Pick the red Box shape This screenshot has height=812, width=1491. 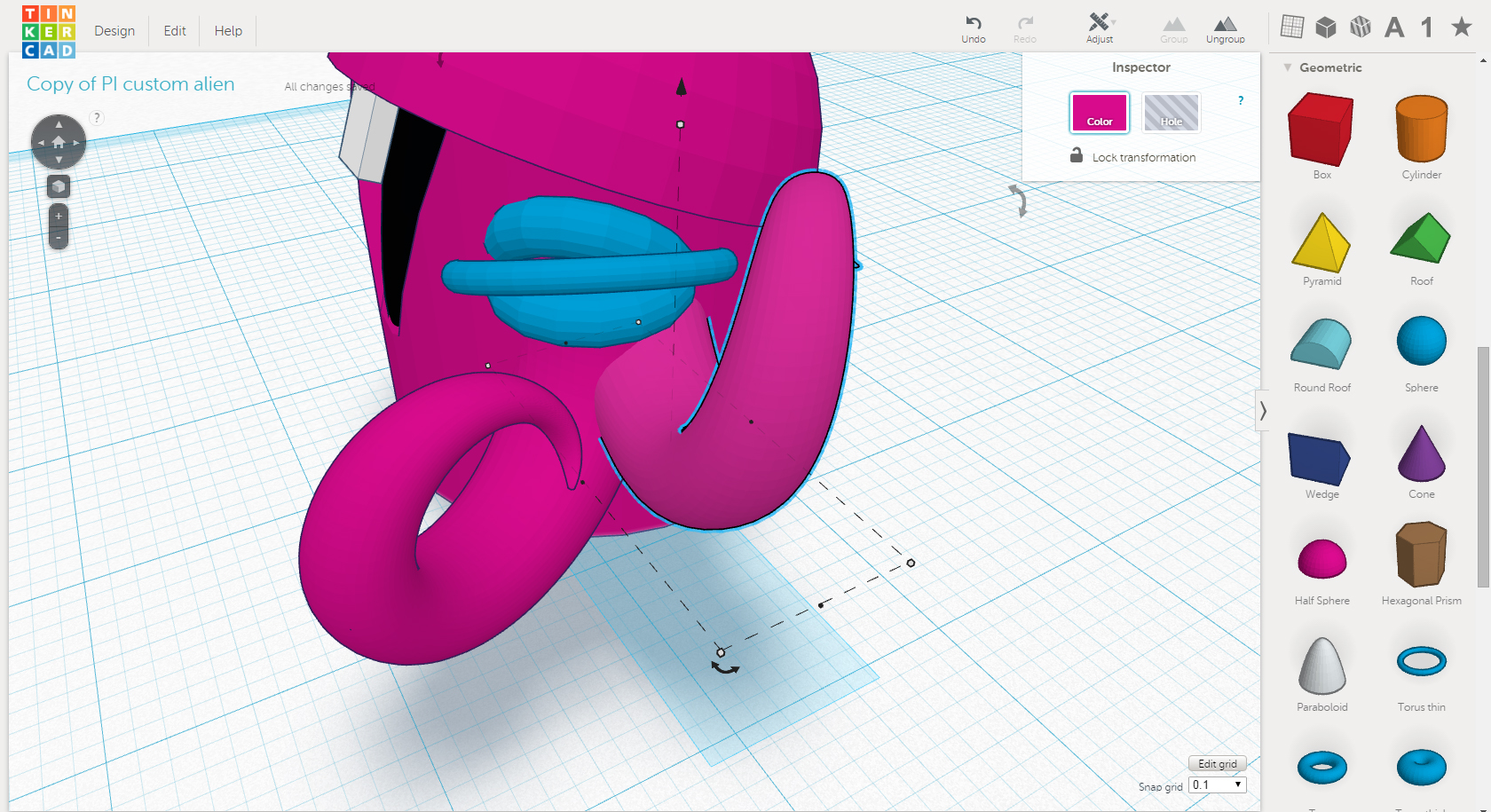[x=1321, y=130]
